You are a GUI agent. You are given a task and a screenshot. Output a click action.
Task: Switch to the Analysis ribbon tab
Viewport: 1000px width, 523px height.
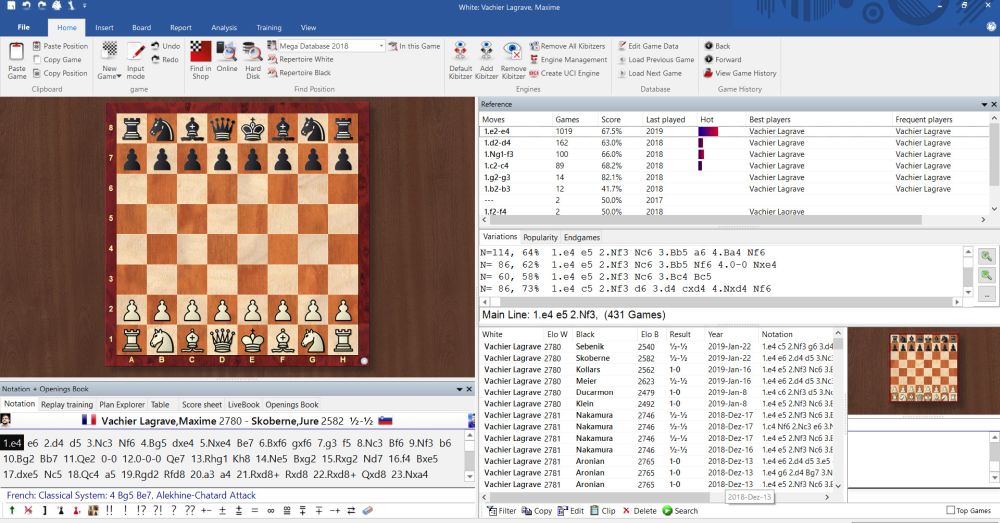224,28
